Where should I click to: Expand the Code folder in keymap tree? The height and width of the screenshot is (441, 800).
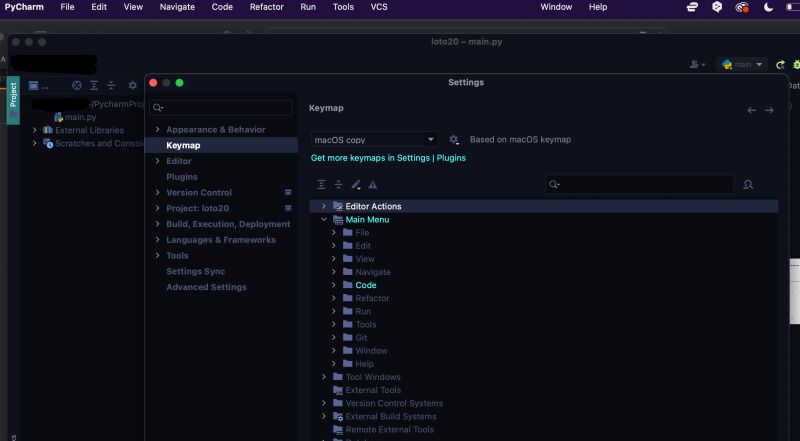[334, 285]
